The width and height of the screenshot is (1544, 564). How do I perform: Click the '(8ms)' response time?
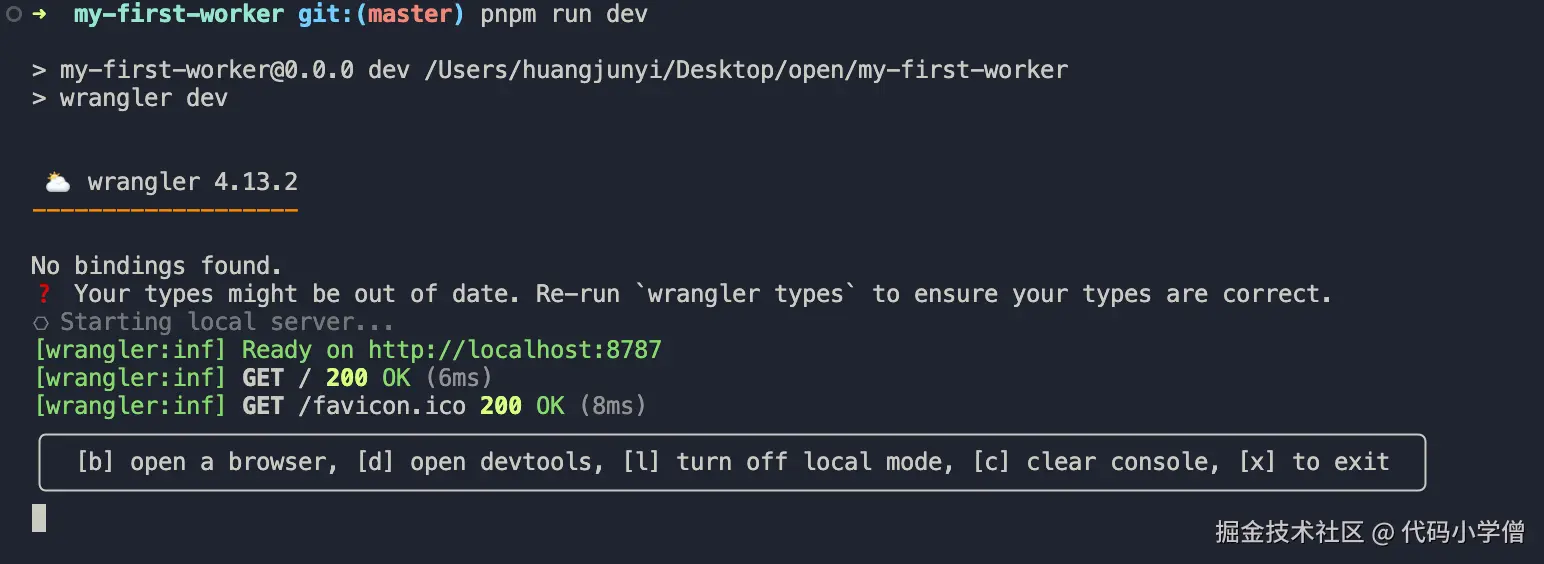click(612, 406)
